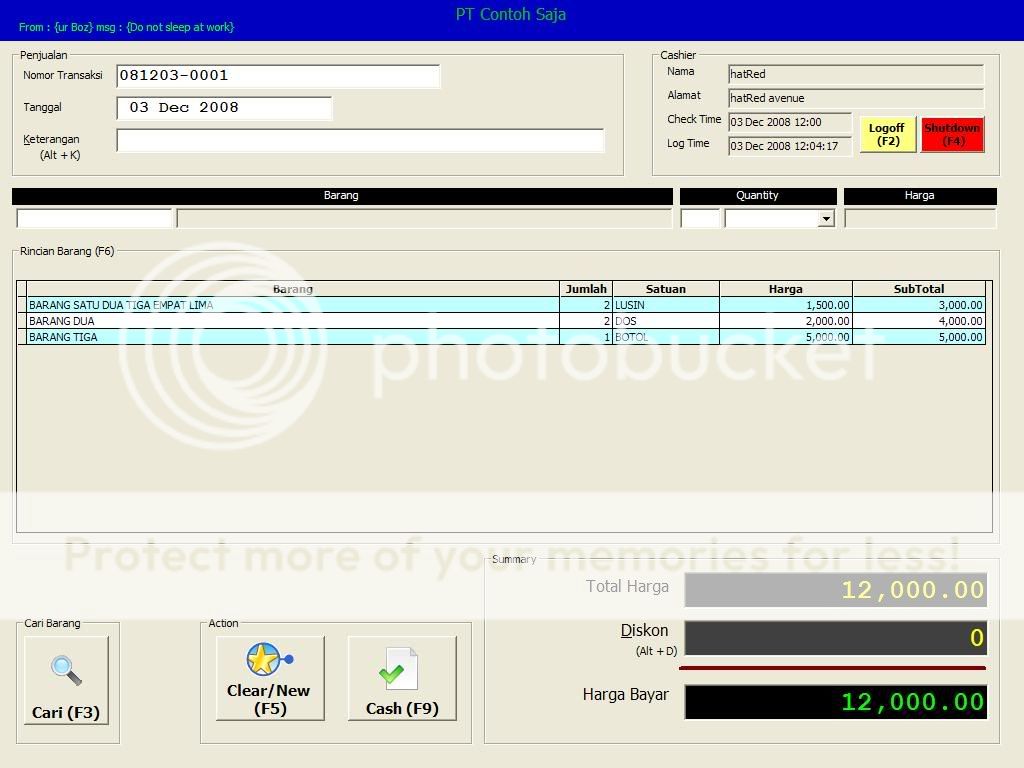This screenshot has width=1024, height=768.
Task: Open the quantity unit dropdown arrow
Action: coord(826,219)
